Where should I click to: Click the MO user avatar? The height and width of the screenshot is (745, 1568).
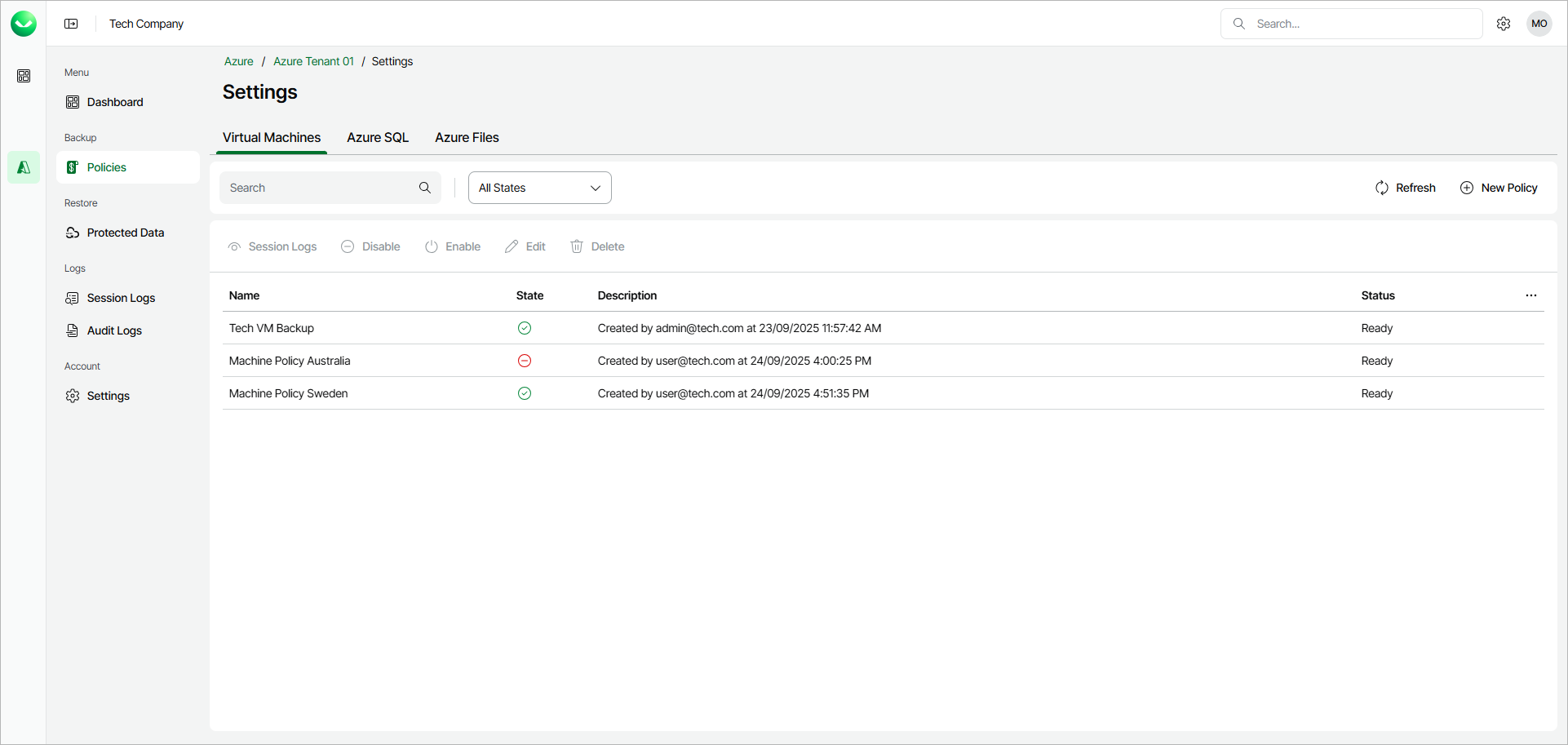(x=1539, y=24)
